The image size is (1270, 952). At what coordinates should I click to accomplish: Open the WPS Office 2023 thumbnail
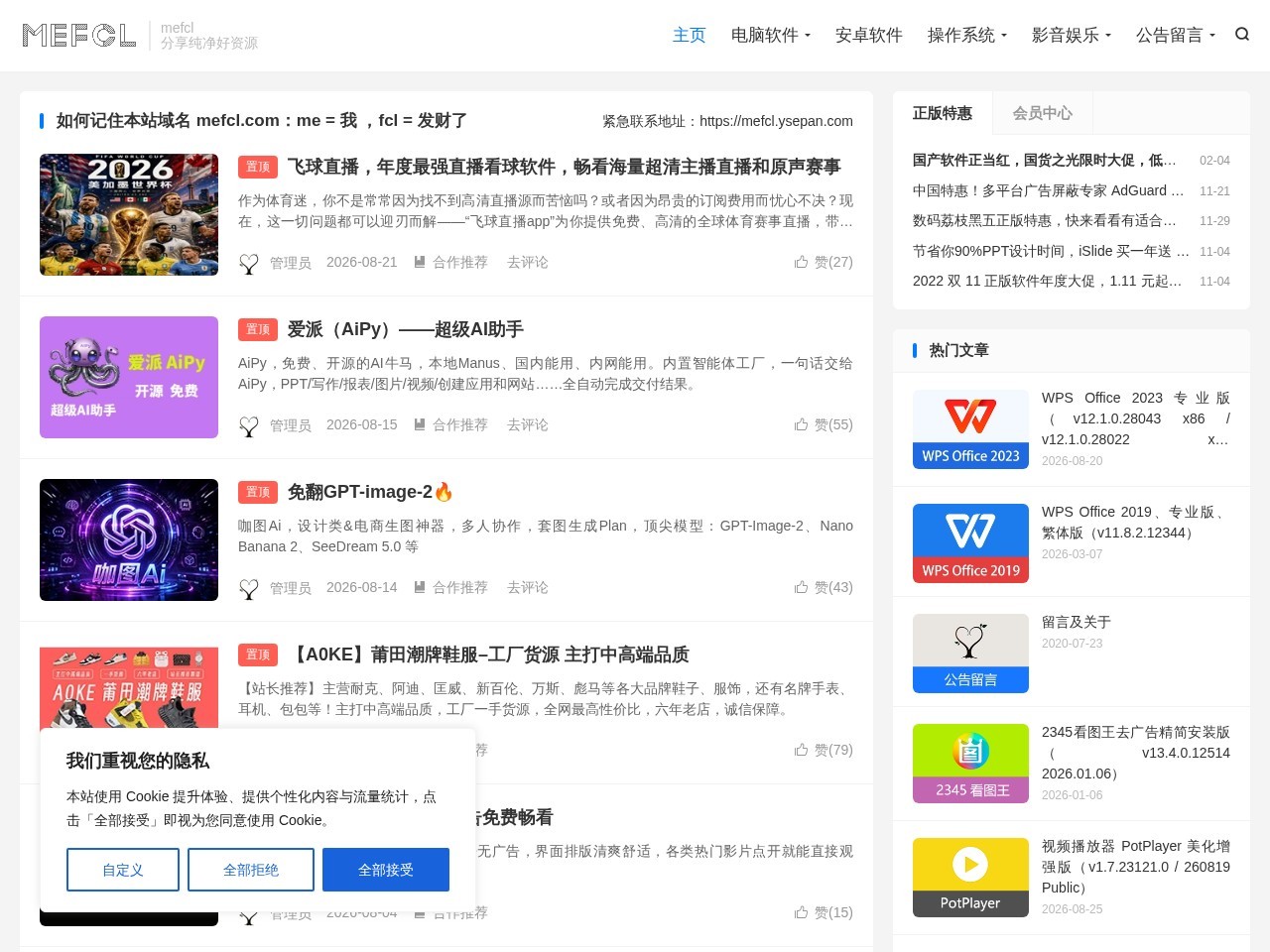pyautogui.click(x=970, y=429)
